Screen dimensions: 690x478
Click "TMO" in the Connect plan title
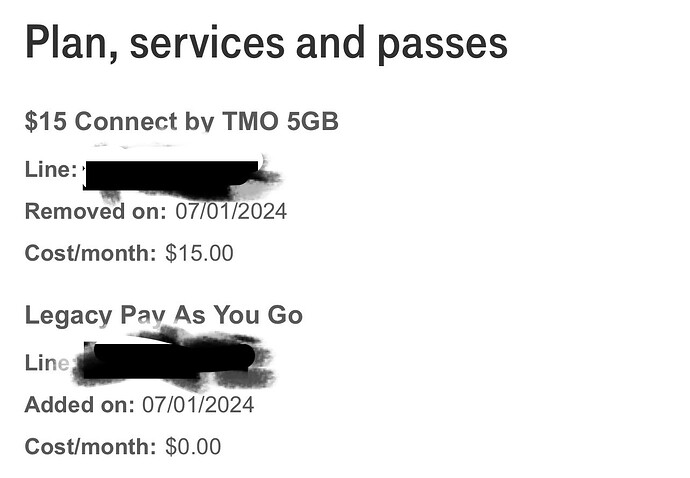click(x=251, y=121)
